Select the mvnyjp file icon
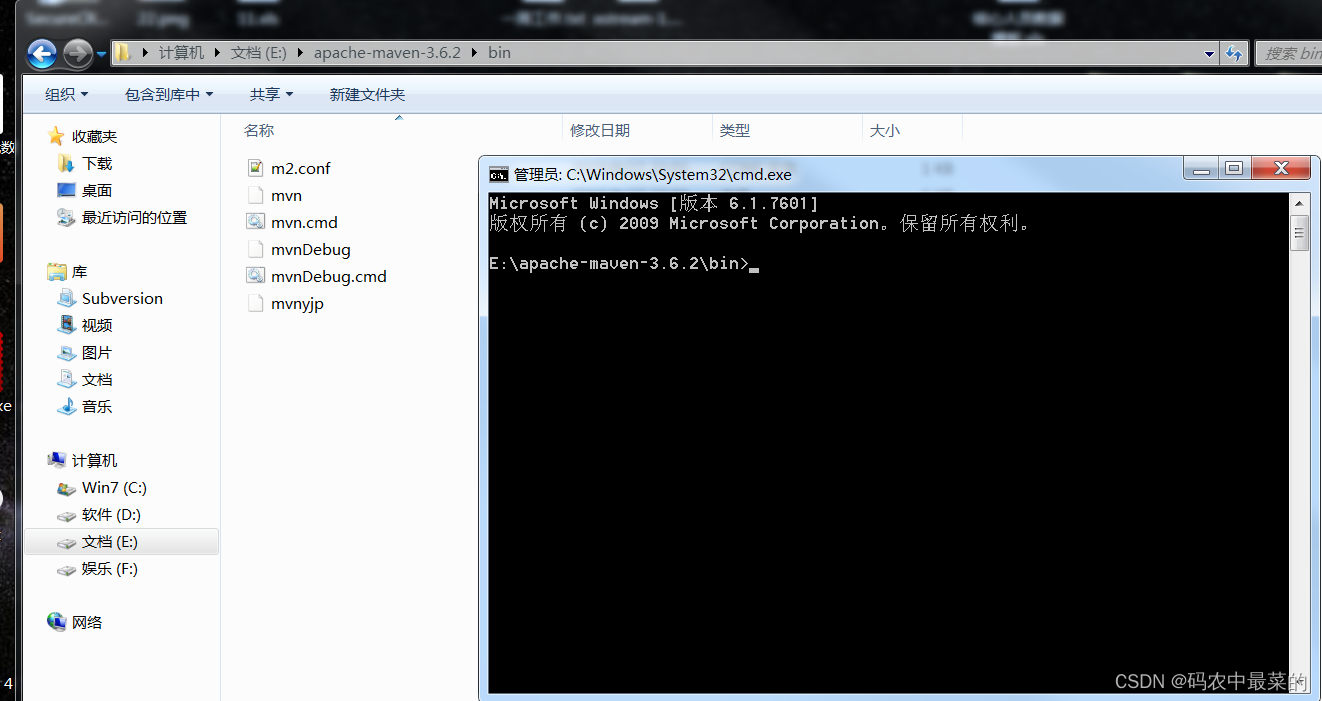1322x701 pixels. (255, 303)
